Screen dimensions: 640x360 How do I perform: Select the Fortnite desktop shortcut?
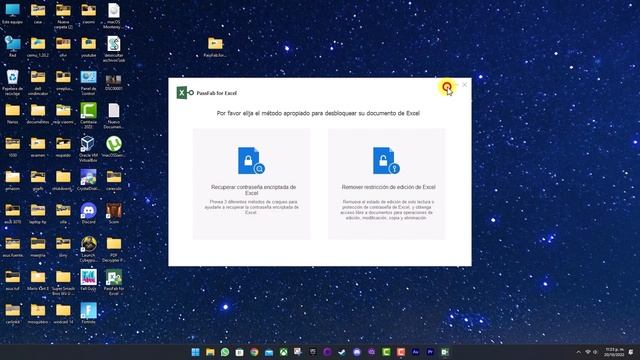click(x=89, y=313)
